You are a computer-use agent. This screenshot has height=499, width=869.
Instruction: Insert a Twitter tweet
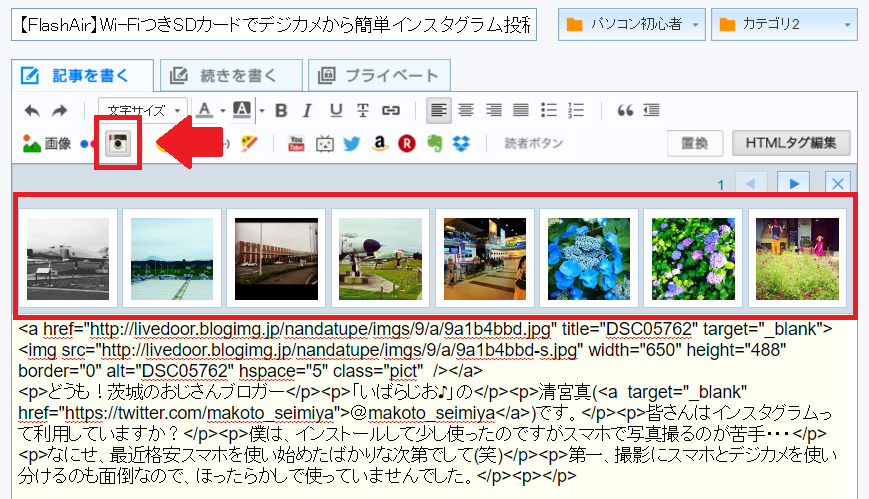pos(351,144)
